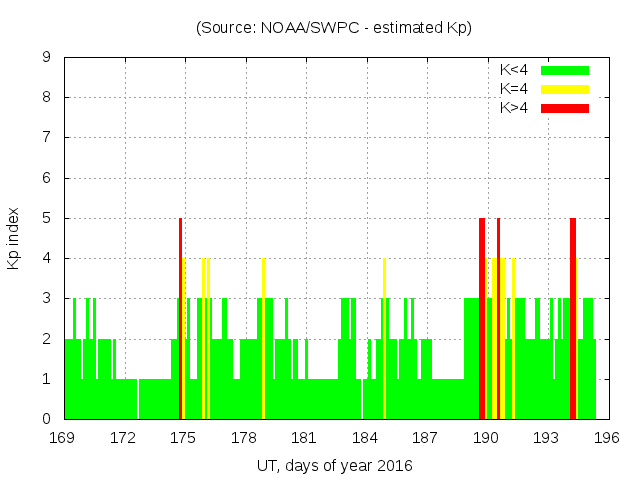This screenshot has height=480, width=640.
Task: Click the y-axis tick label 5
Action: click(46, 218)
